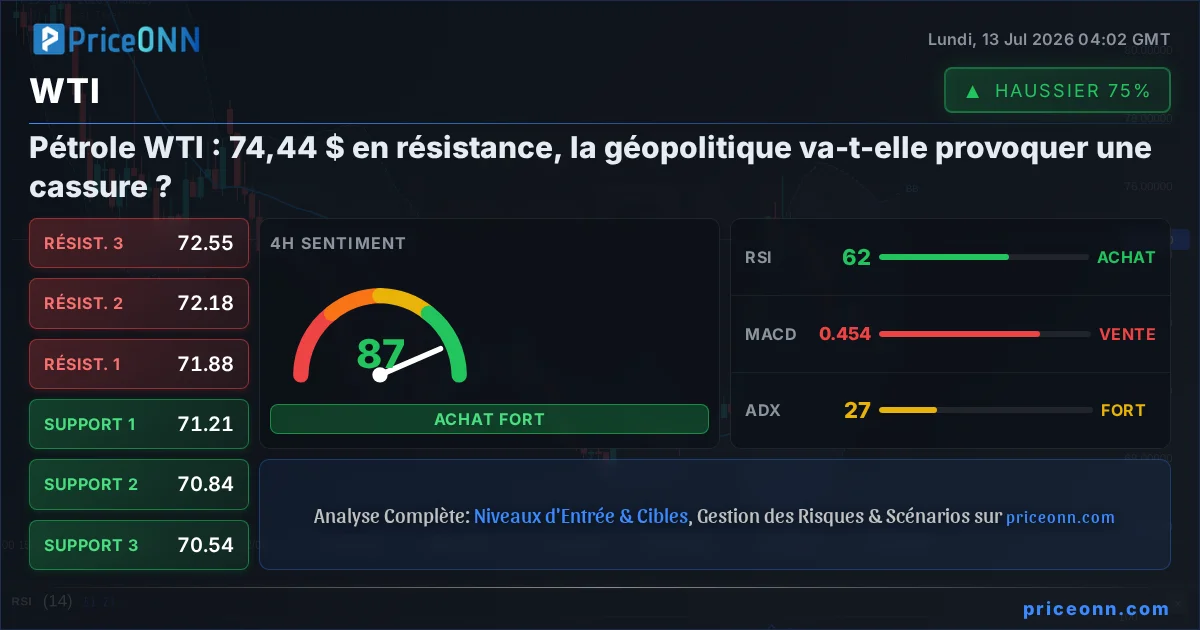The image size is (1200, 630).
Task: Select the RÉSIST. 1 level 71.88
Action: point(139,364)
